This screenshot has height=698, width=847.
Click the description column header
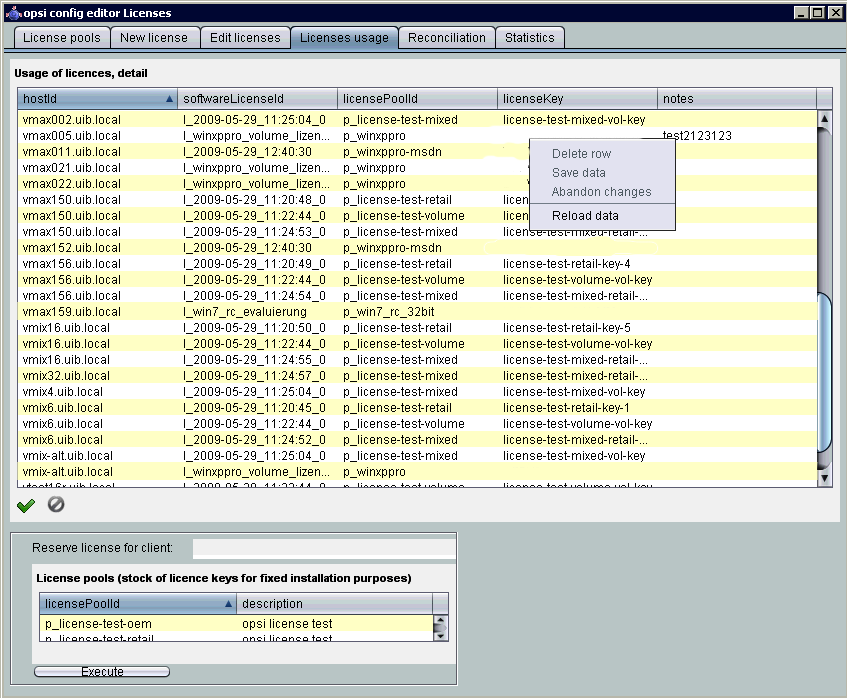coord(334,603)
